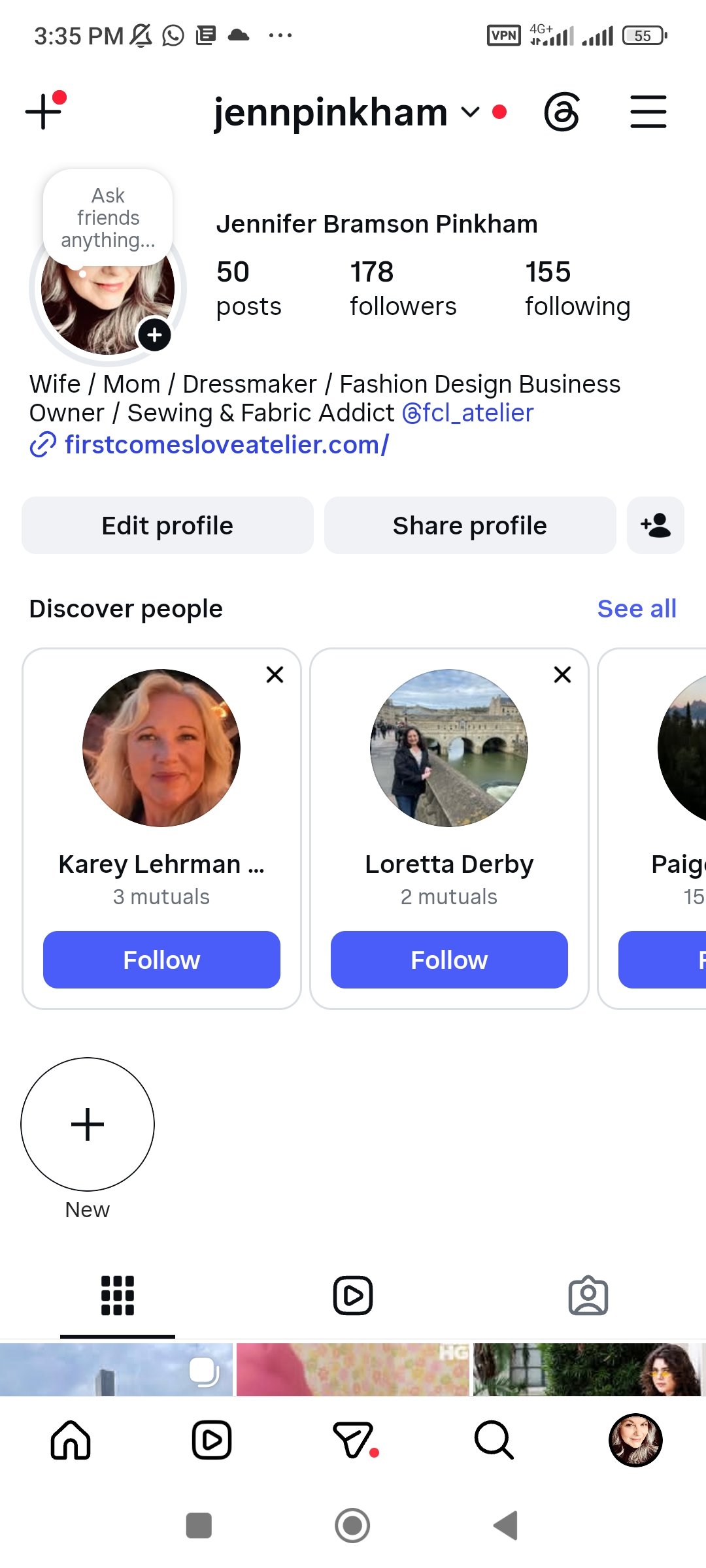Dismiss the Loretta Derby suggestion
Viewport: 706px width, 1568px height.
[x=562, y=674]
